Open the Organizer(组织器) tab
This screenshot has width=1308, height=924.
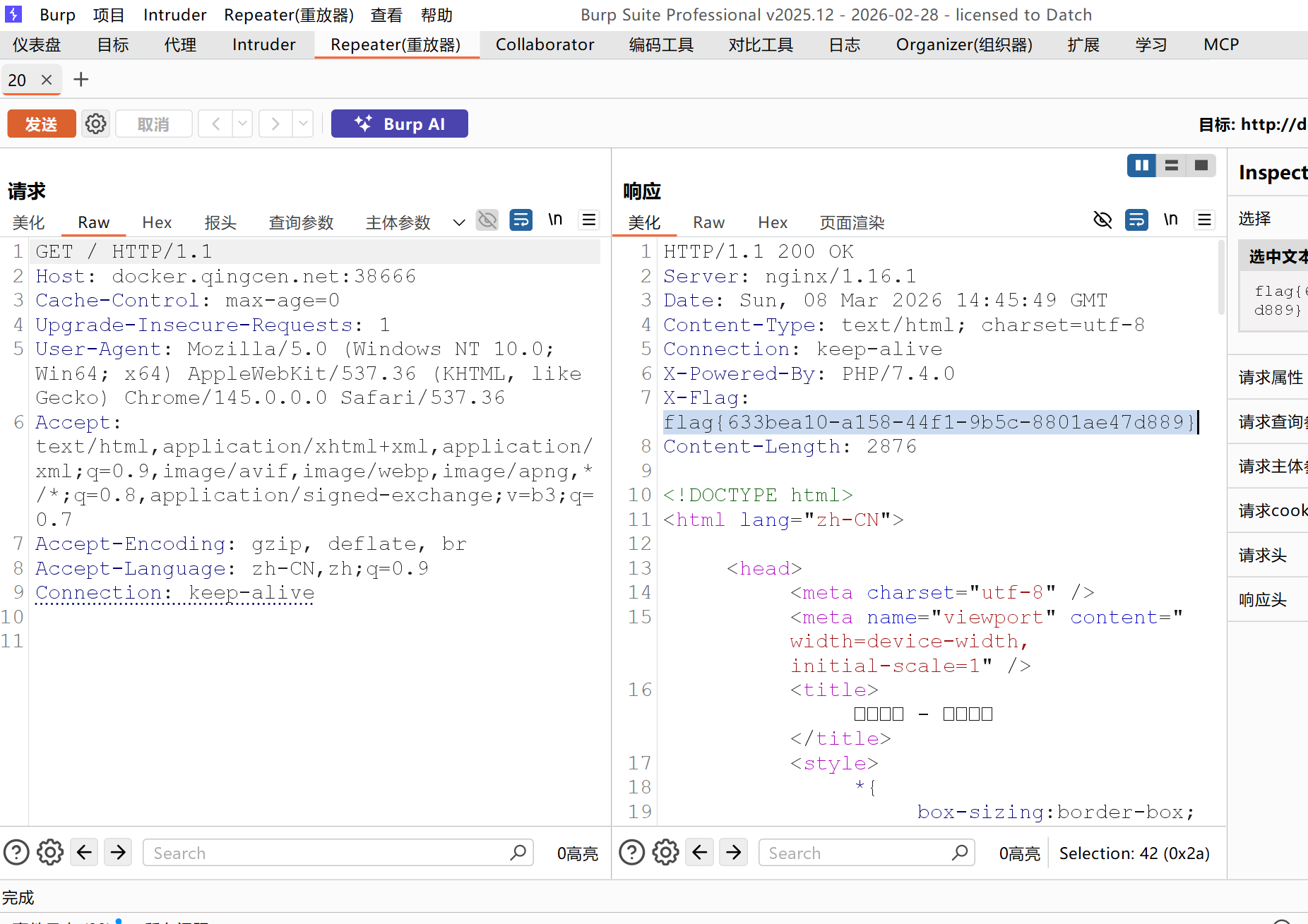[x=964, y=44]
